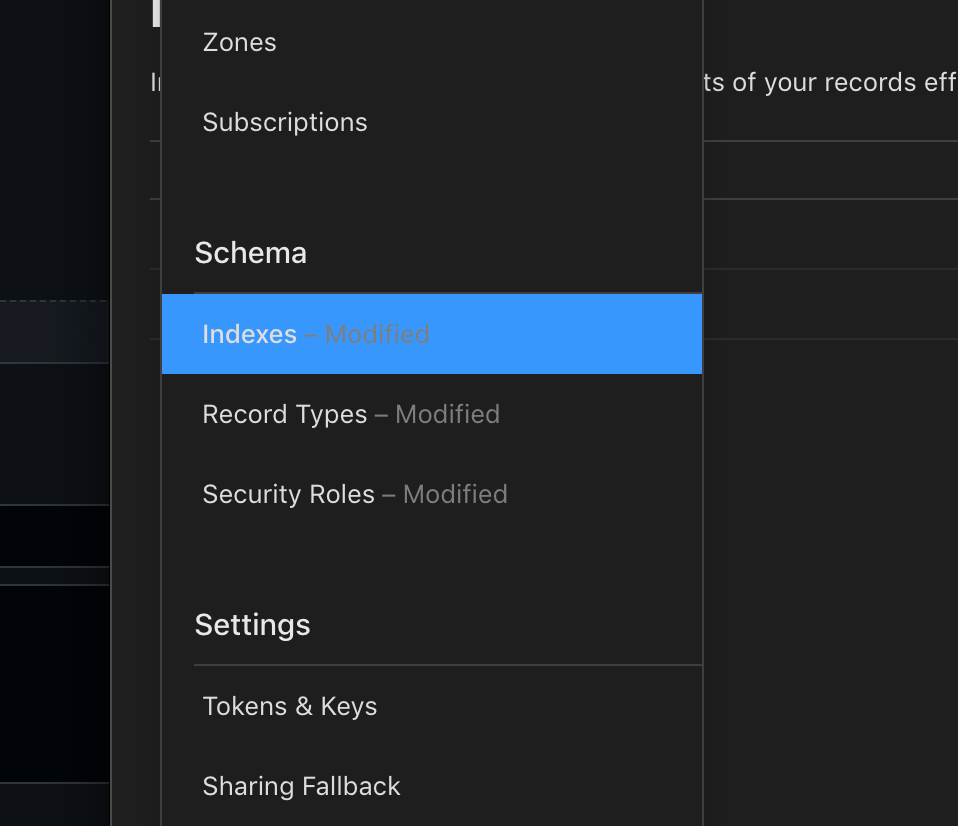Click the empty area below Sharing Fallback

[432, 818]
